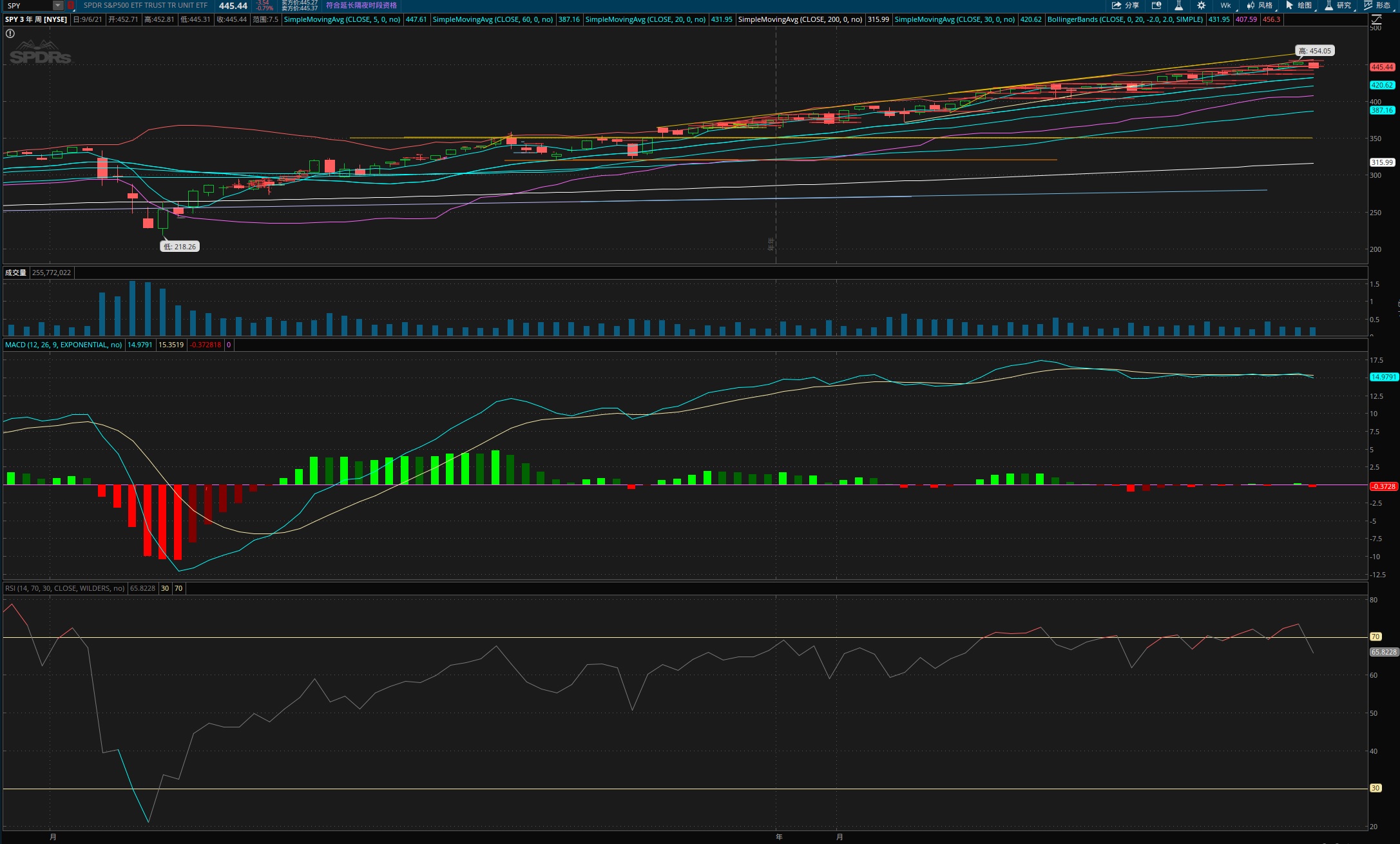Open the Studies (研究) dropdown
1400x844 pixels.
[1338, 5]
